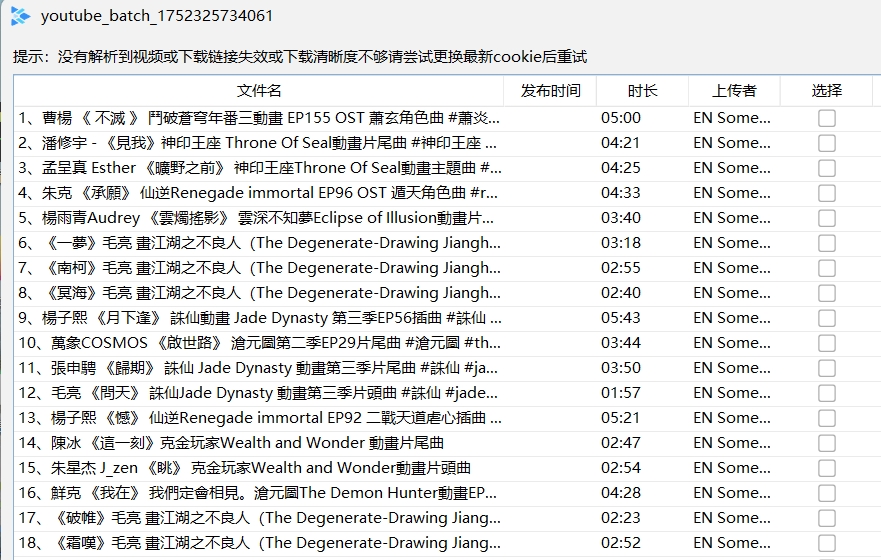Click duration cell 05:21

click(620, 418)
